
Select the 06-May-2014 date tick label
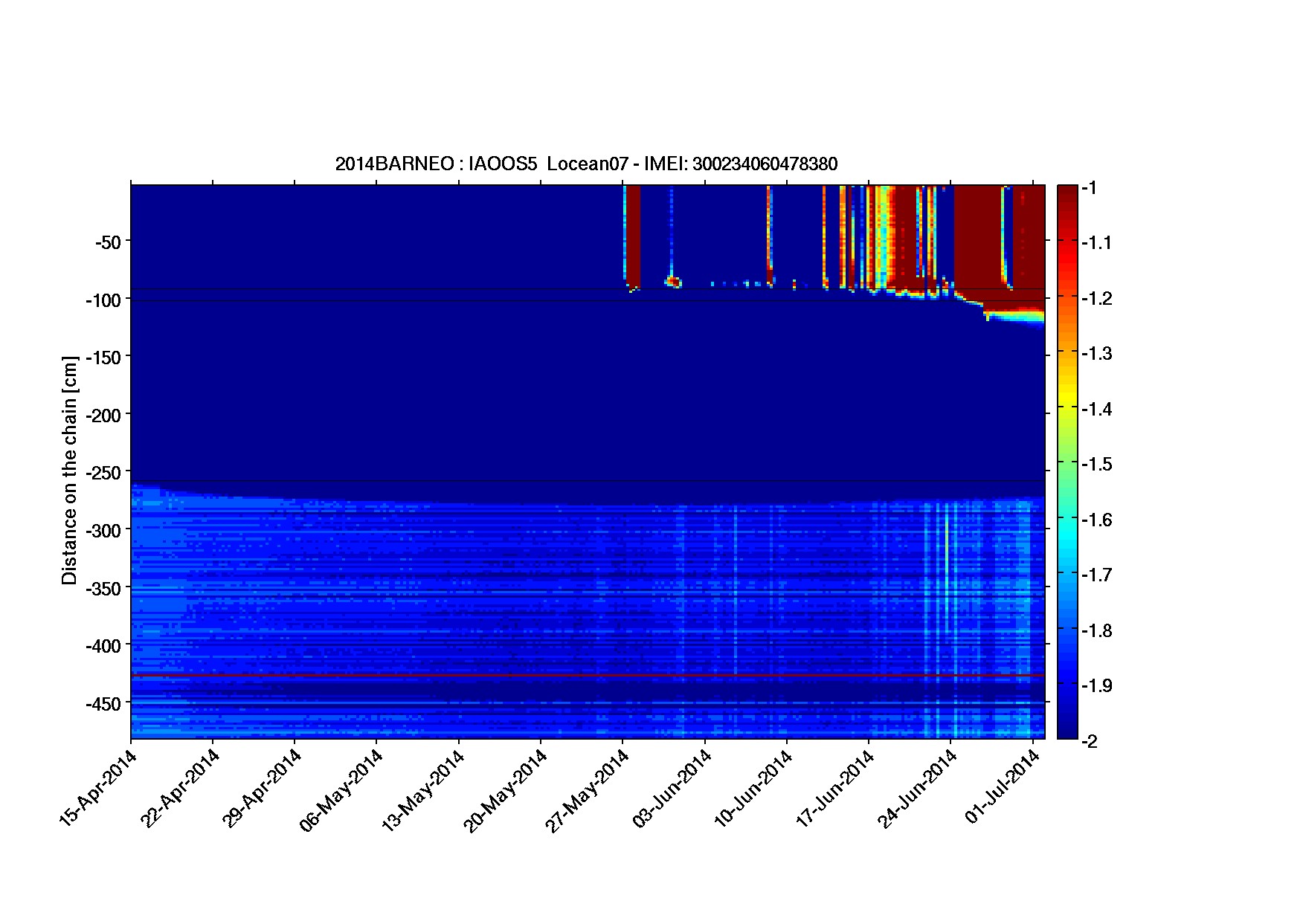point(344,789)
